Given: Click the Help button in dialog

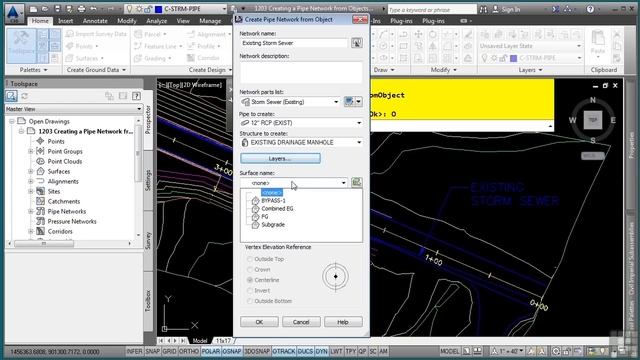Looking at the screenshot, I should point(343,322).
